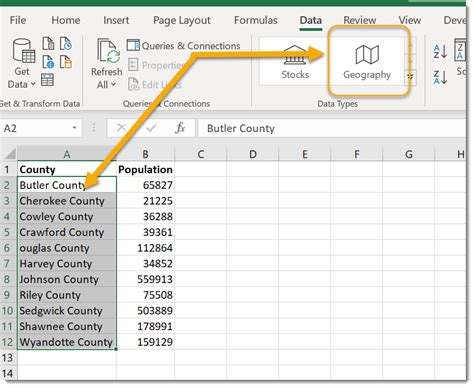The height and width of the screenshot is (388, 474).
Task: Select column A header
Action: pos(67,154)
